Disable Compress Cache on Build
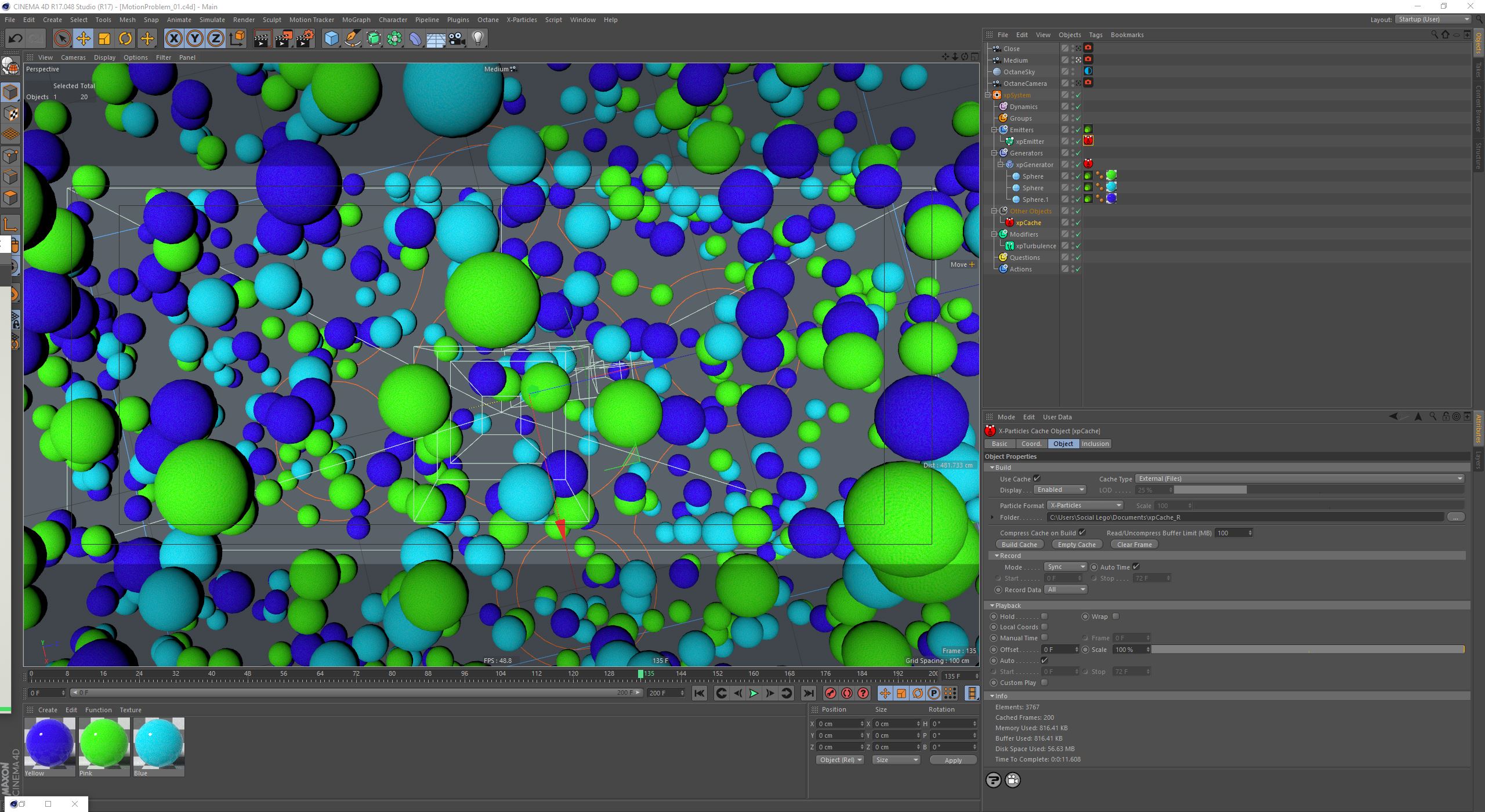The image size is (1485, 812). tap(1082, 532)
